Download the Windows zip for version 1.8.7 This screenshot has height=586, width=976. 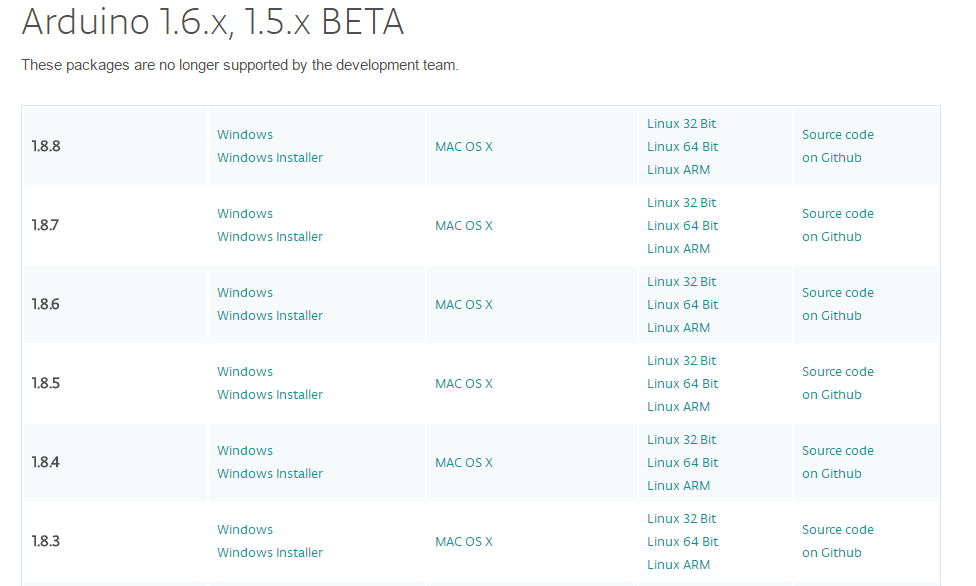(x=245, y=214)
